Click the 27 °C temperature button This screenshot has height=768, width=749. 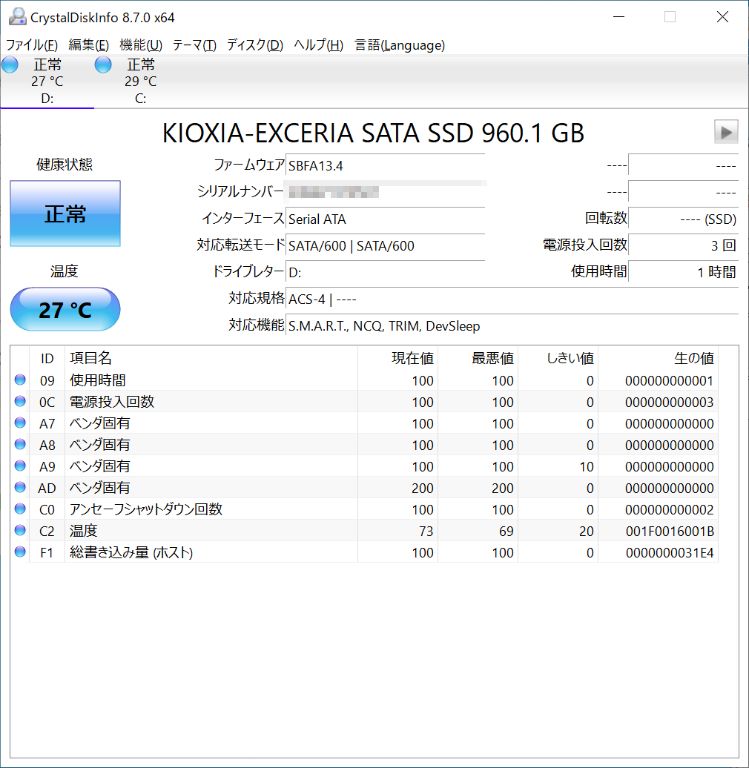65,310
